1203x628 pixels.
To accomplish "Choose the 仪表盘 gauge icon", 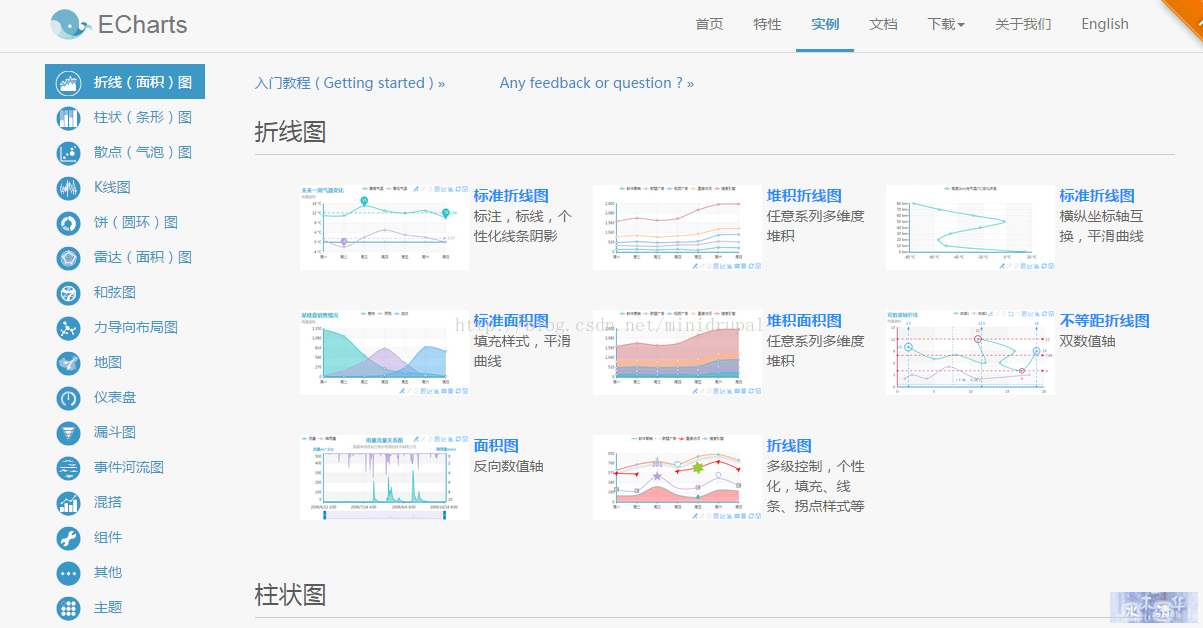I will coord(69,398).
